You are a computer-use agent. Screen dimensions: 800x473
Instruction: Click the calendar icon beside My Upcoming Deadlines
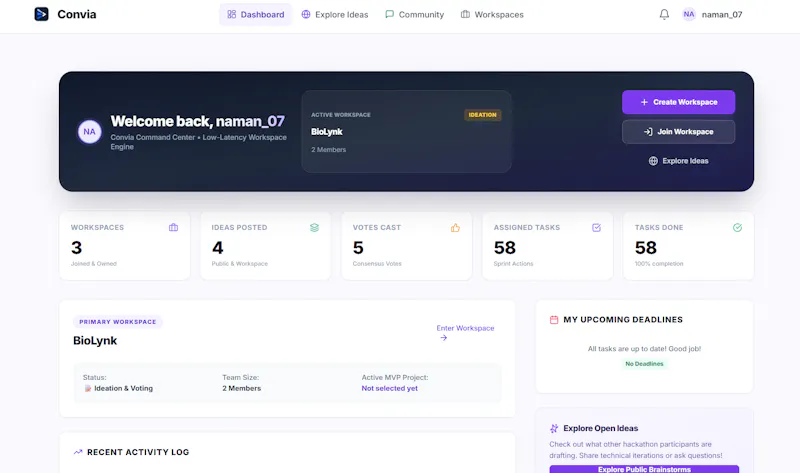(x=554, y=320)
